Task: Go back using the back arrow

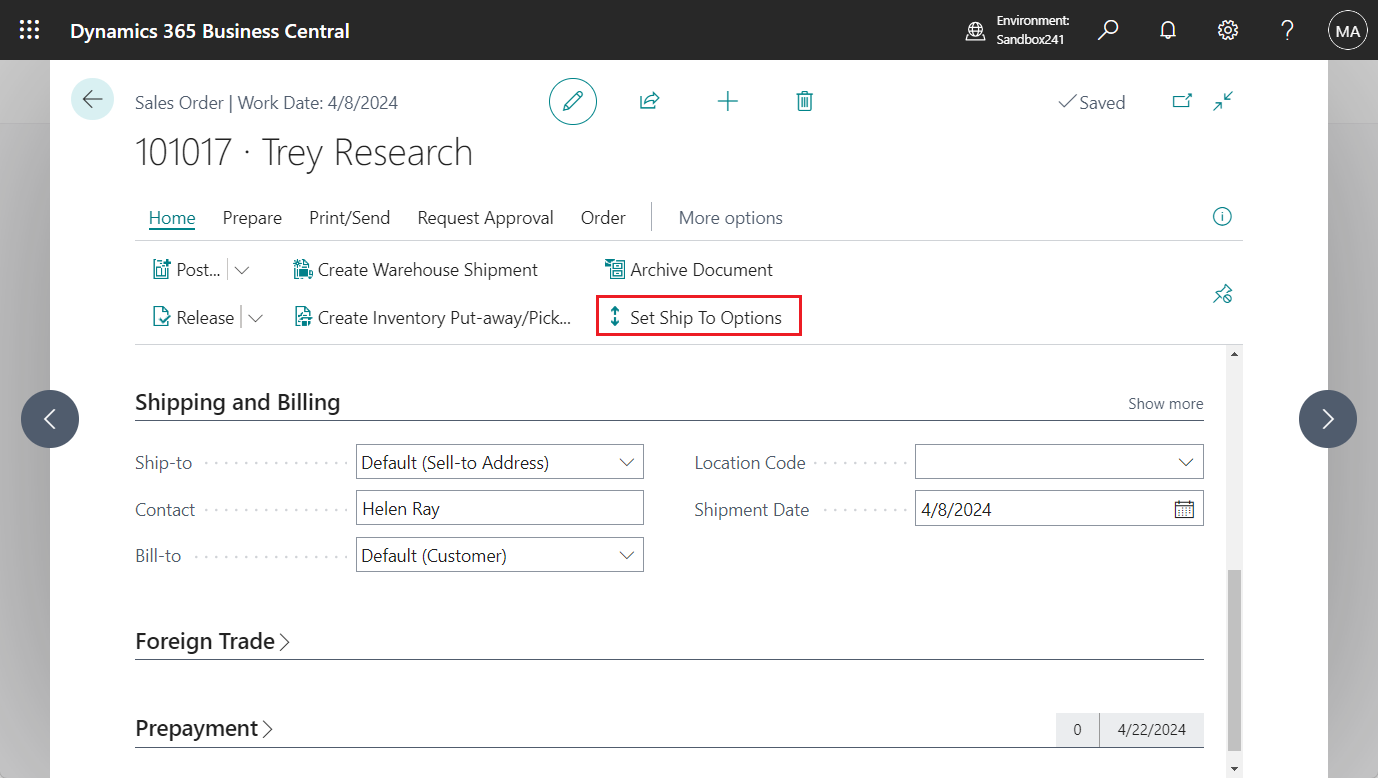Action: 92,99
